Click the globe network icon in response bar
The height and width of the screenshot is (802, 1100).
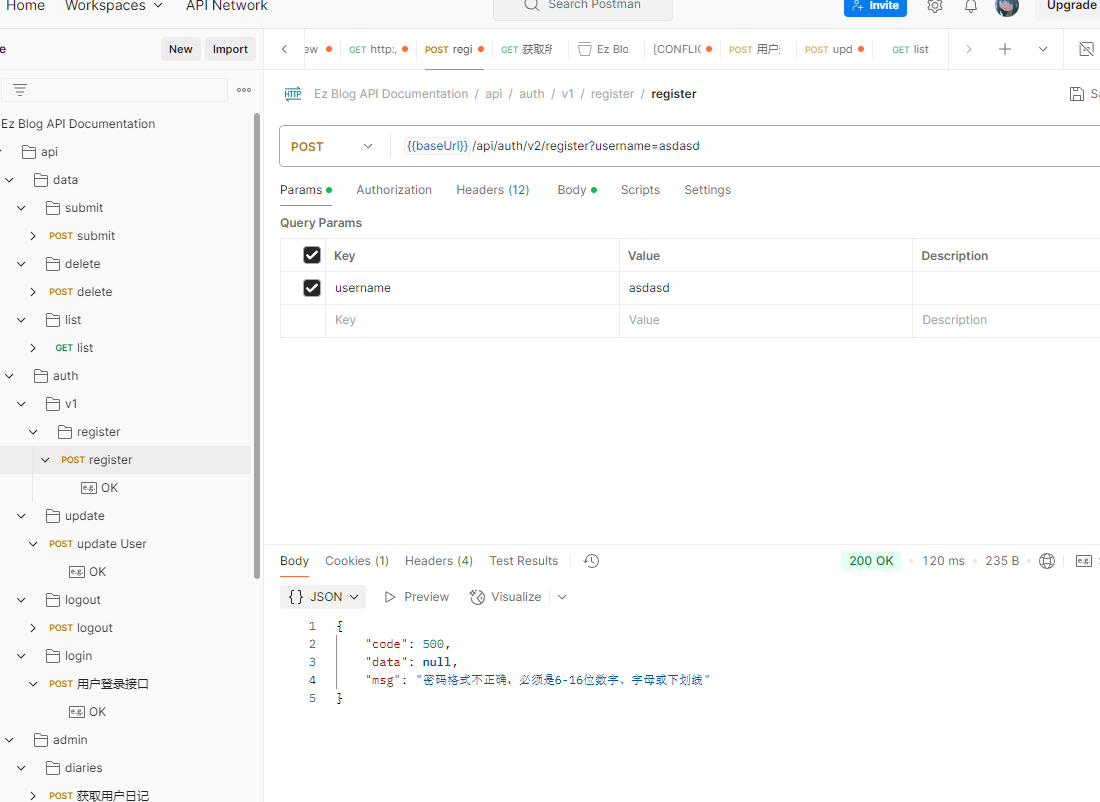point(1047,561)
